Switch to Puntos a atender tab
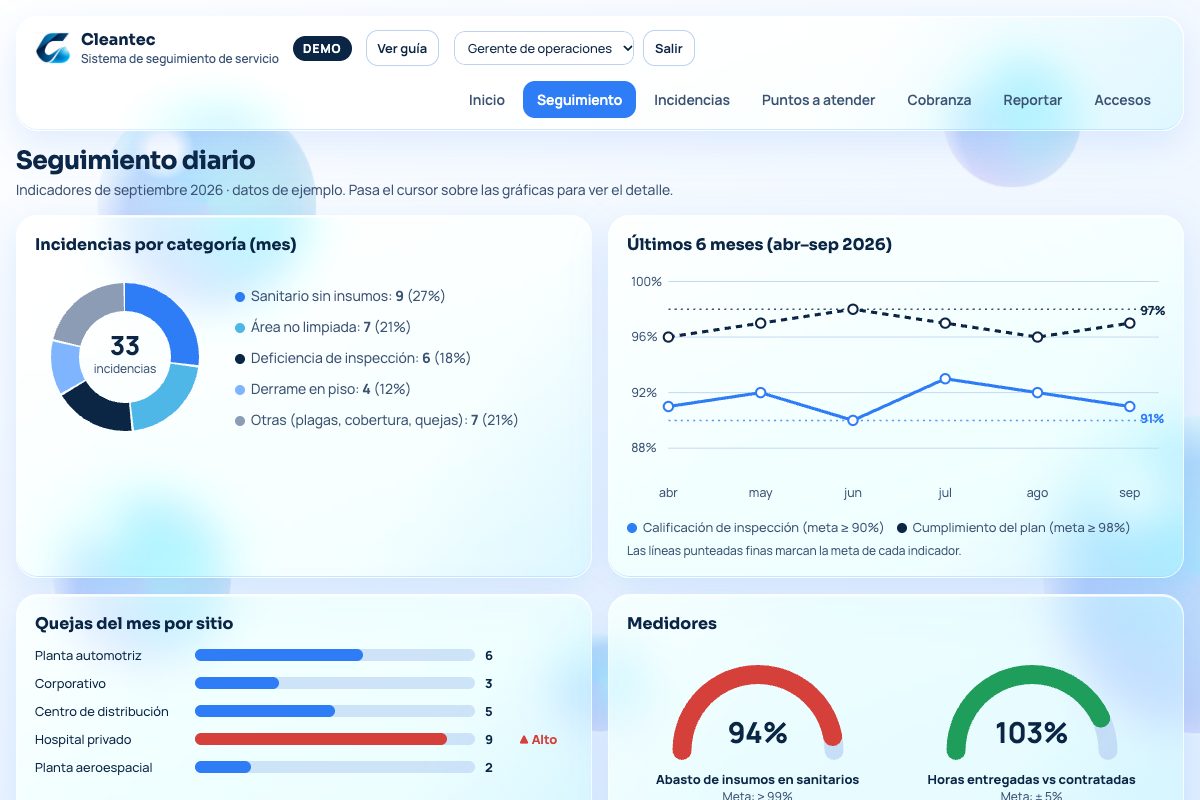 (x=818, y=100)
